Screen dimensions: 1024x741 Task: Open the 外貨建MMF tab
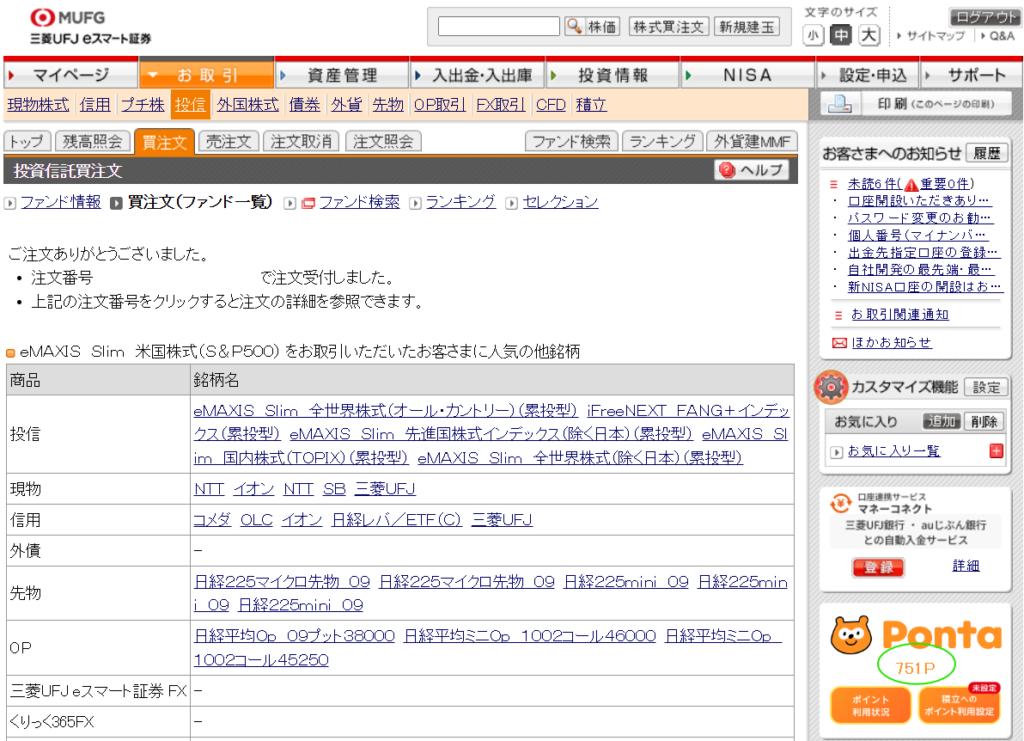pos(752,141)
